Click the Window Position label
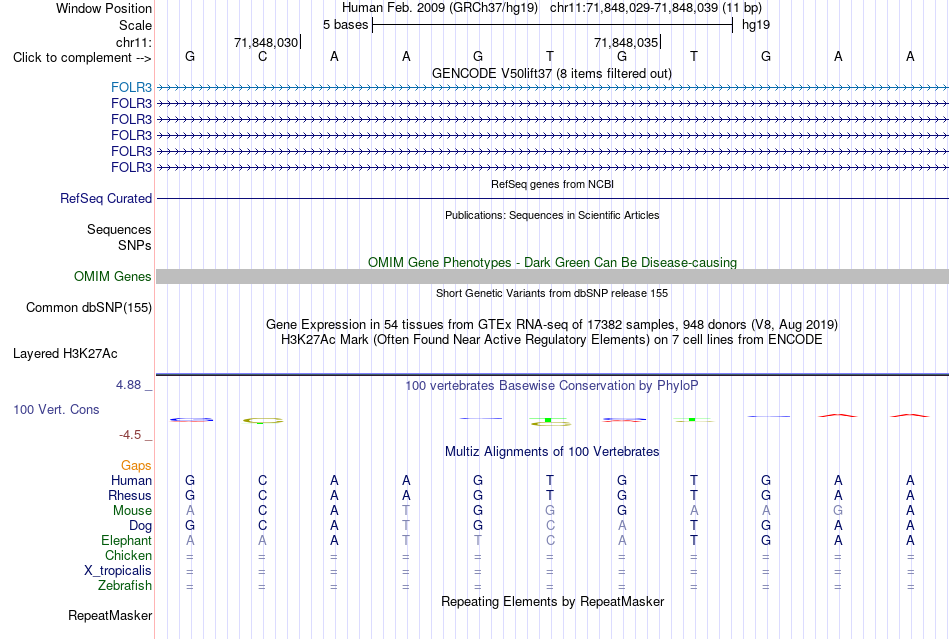This screenshot has height=639, width=950. point(104,8)
